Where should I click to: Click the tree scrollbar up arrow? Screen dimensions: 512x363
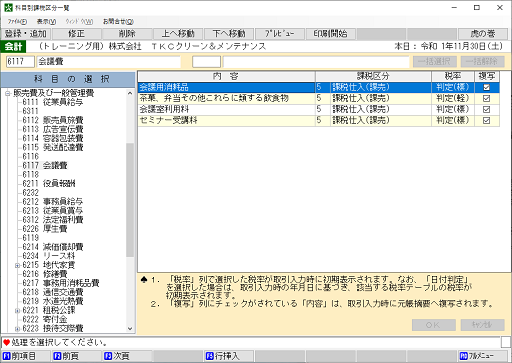click(x=130, y=94)
